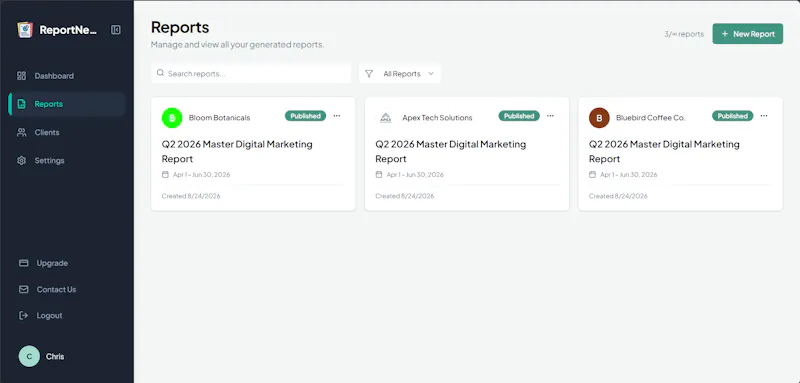The width and height of the screenshot is (800, 383).
Task: Click the filter funnel icon
Action: coord(369,73)
